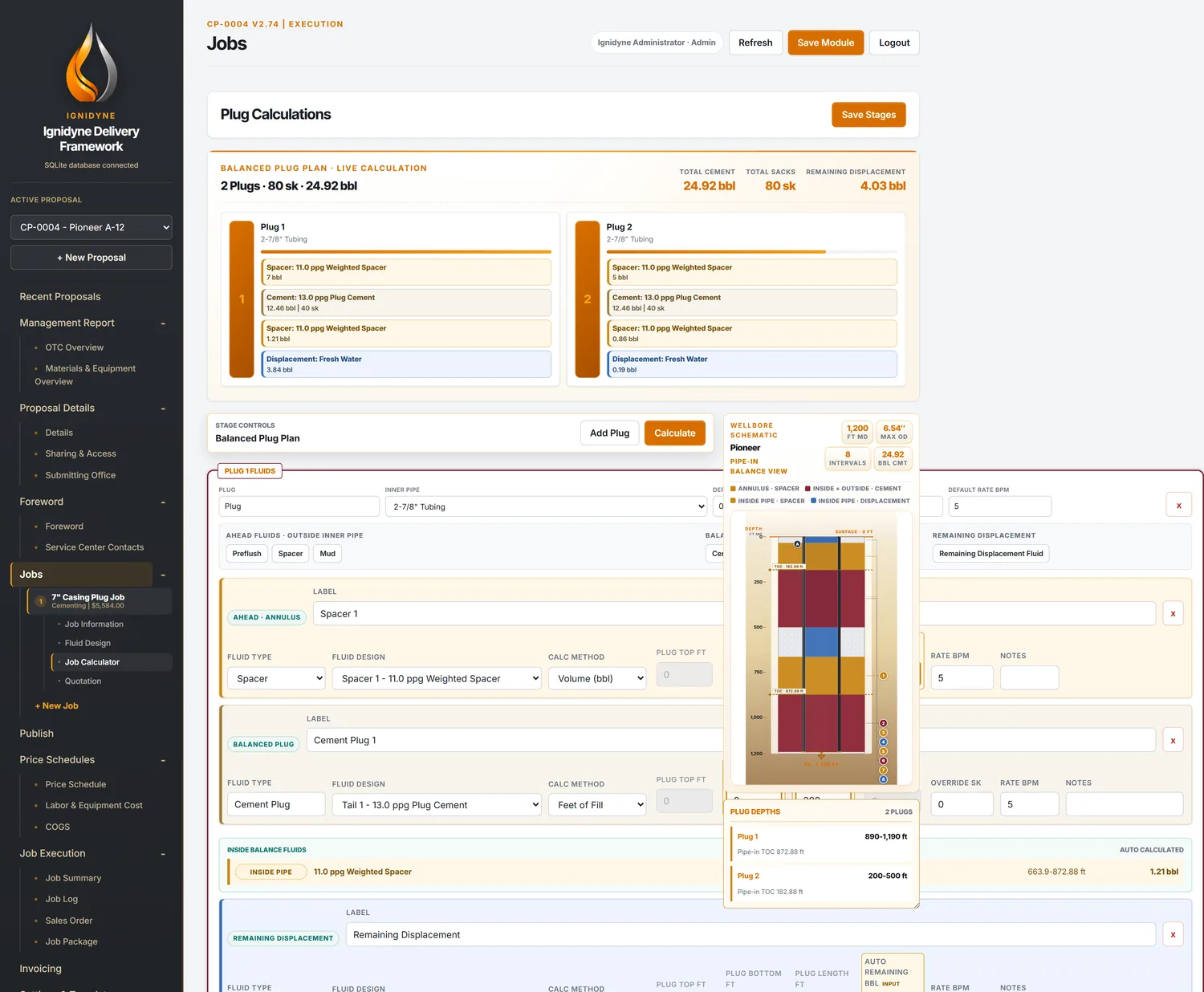This screenshot has height=992, width=1204.
Task: Click the Add Plug button
Action: coord(609,433)
